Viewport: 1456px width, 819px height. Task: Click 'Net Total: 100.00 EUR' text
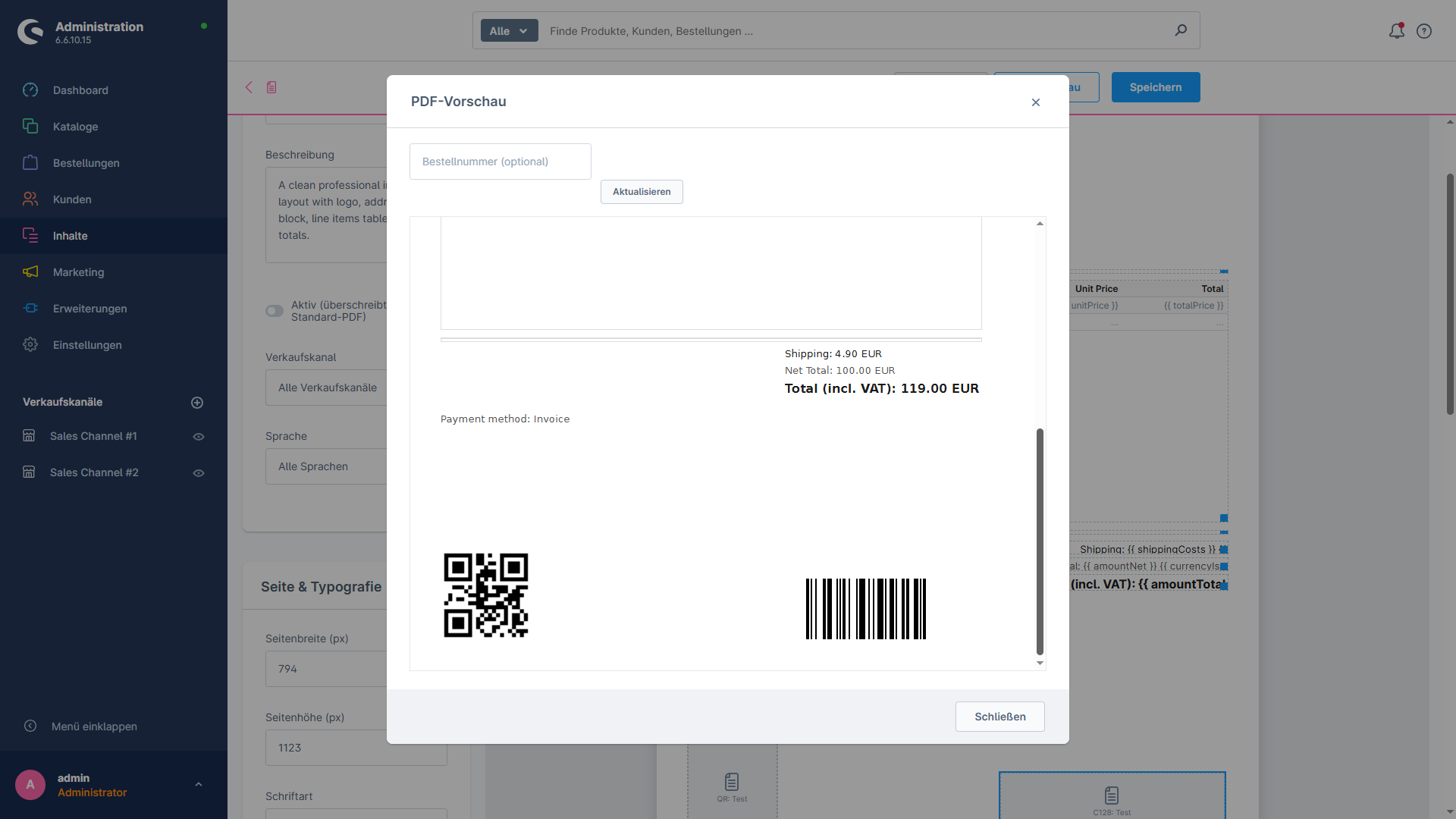pyautogui.click(x=840, y=371)
